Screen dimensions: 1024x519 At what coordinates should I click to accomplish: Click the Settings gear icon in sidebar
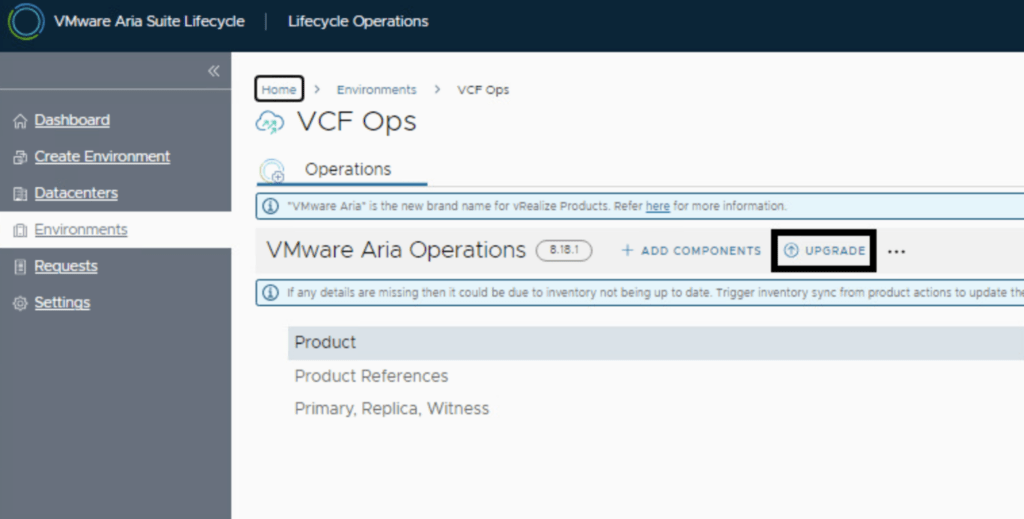[x=20, y=303]
